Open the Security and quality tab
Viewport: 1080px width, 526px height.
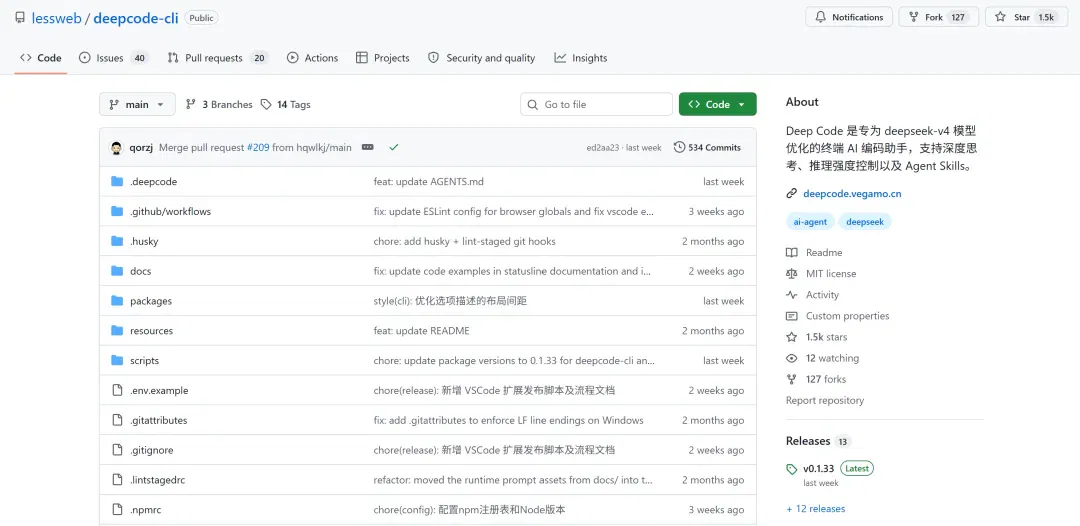481,58
